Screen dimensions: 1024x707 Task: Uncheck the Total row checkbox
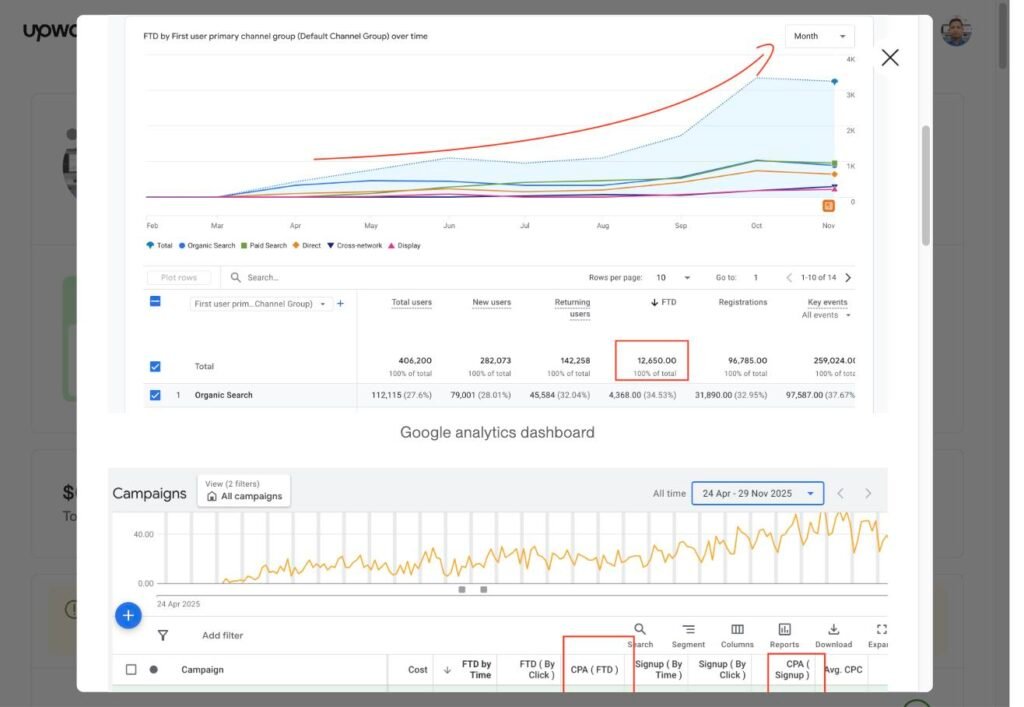click(x=155, y=366)
